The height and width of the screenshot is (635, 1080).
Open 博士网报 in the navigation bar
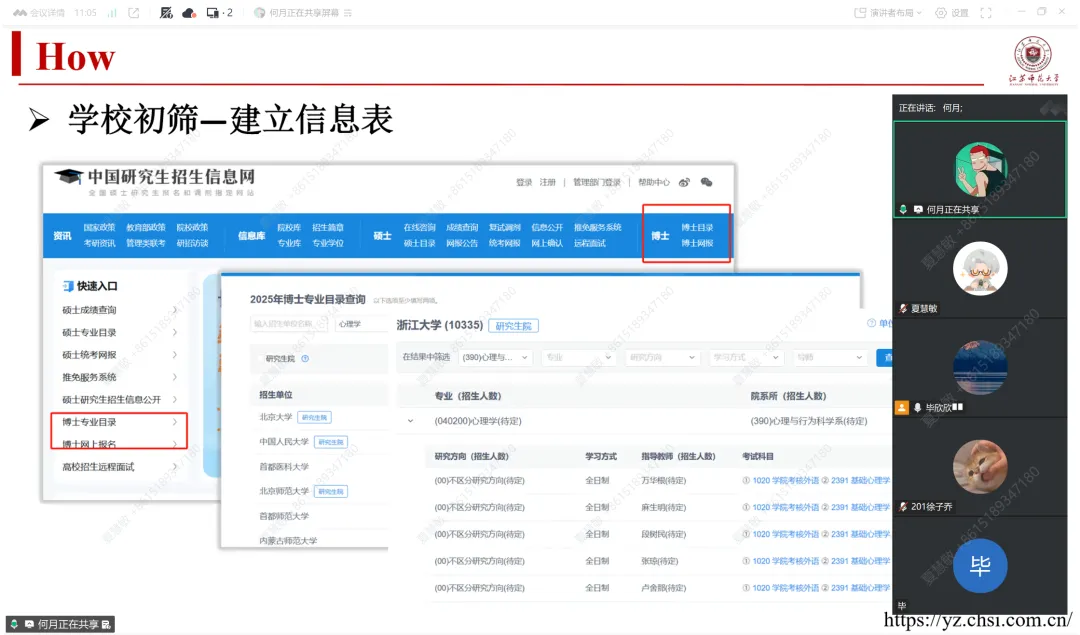coord(697,243)
